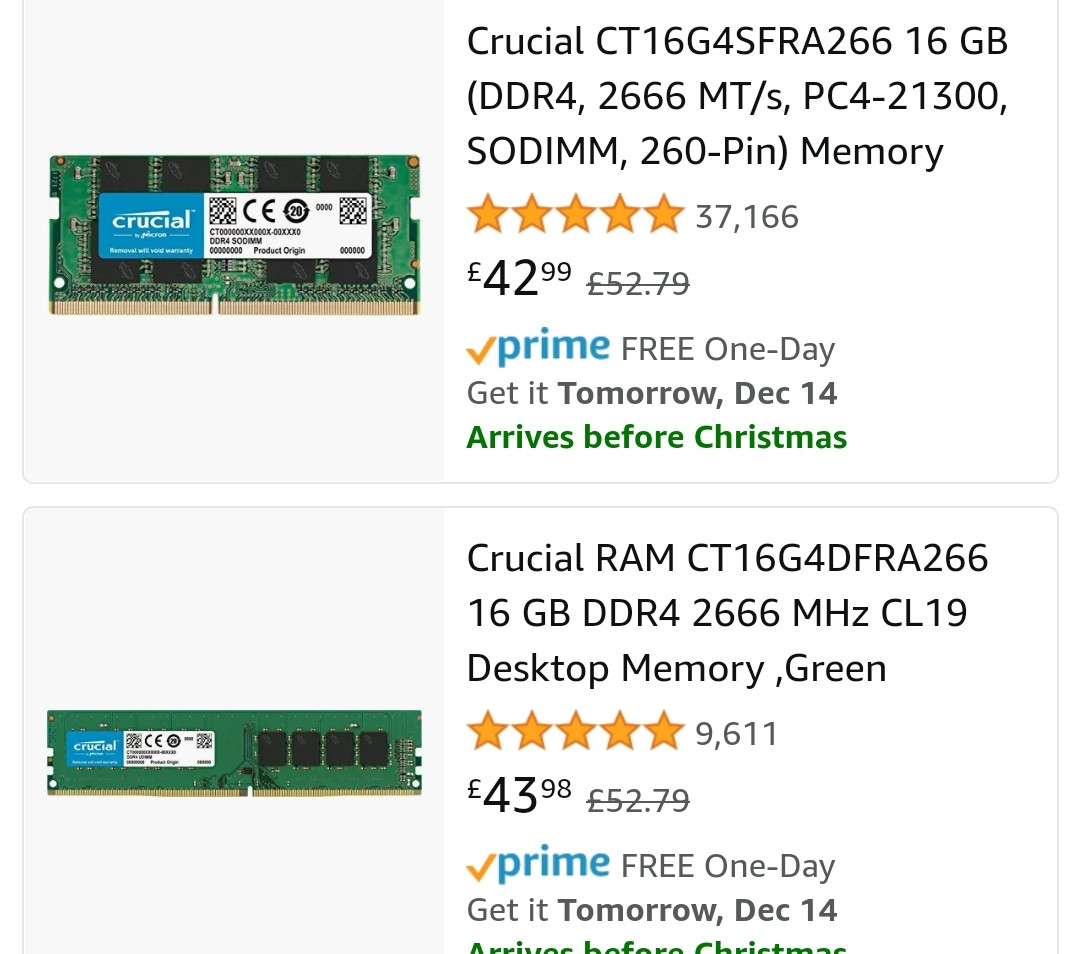Click the first star under the CT16G4SFRA266 title
The height and width of the screenshot is (954, 1080).
coord(488,212)
